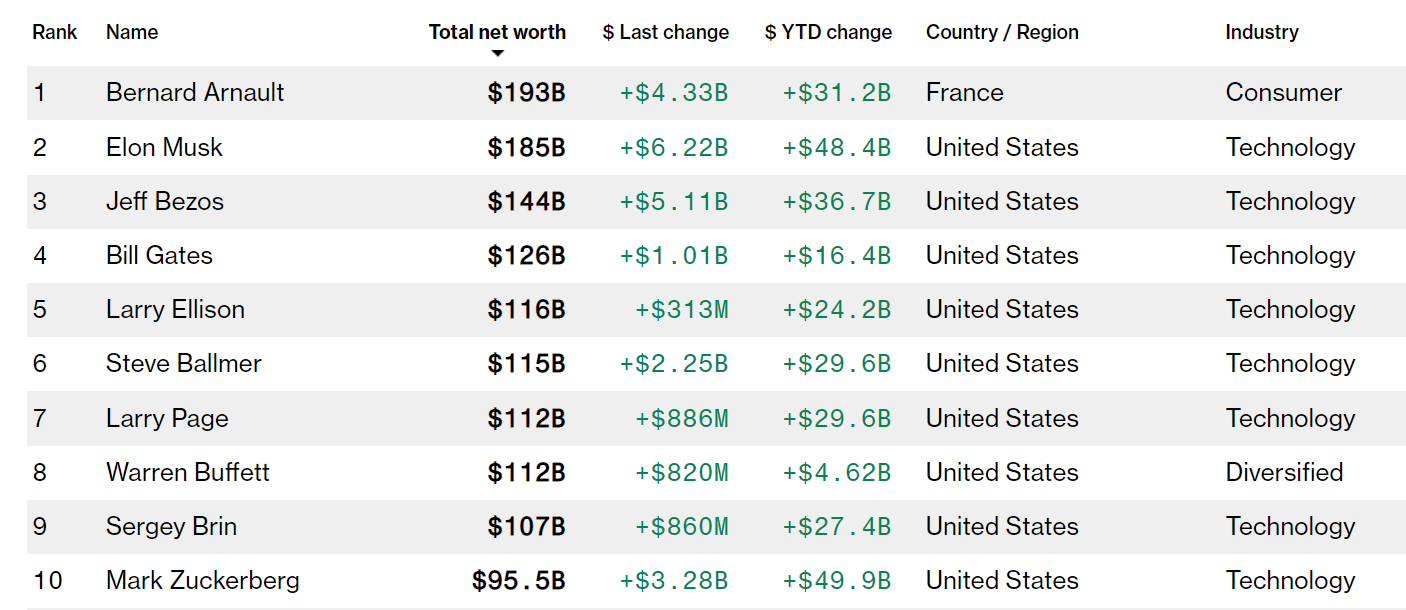Click the Country / Region column header
The width and height of the screenshot is (1406, 610).
pos(1002,32)
